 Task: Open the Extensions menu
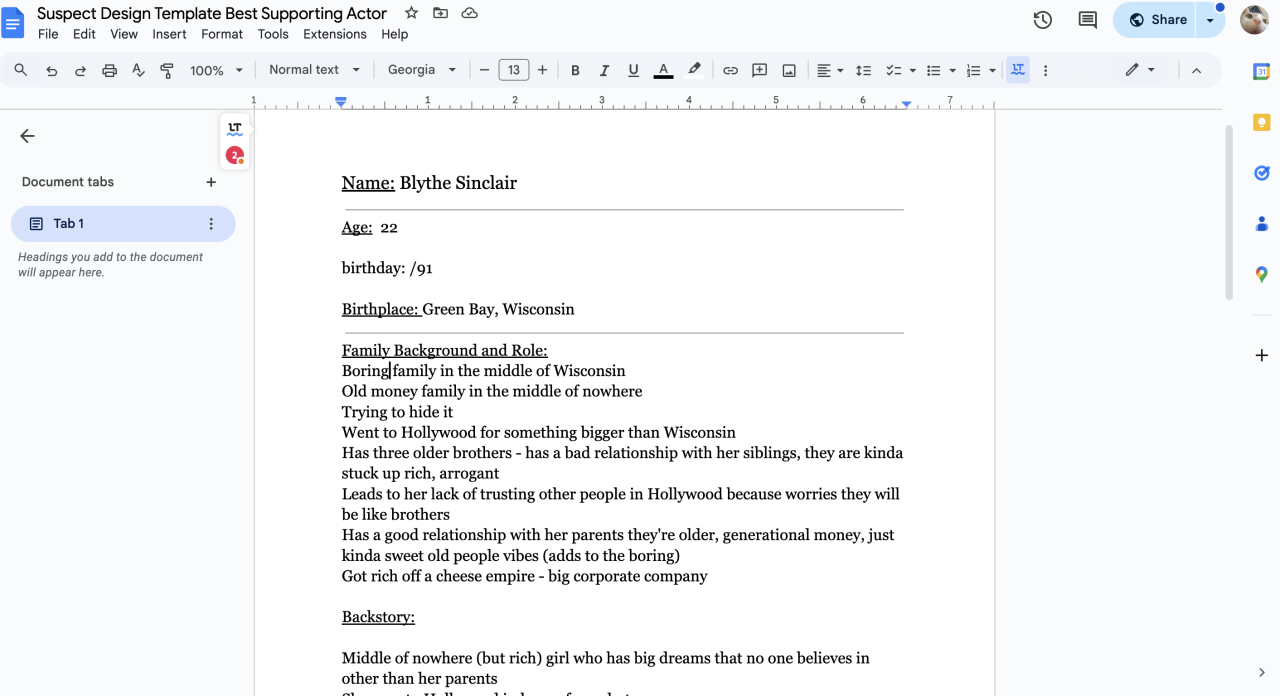point(335,34)
